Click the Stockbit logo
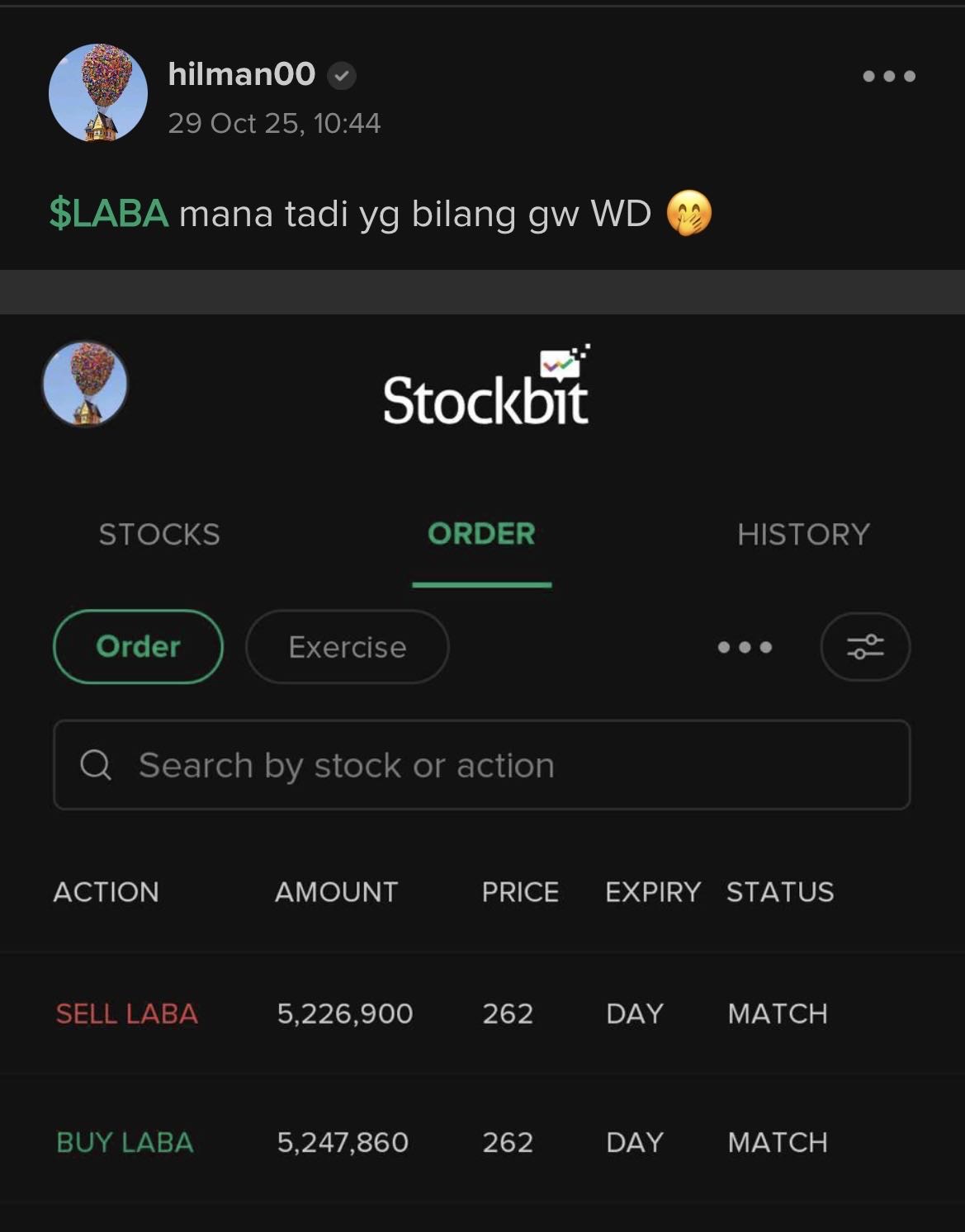Image resolution: width=965 pixels, height=1232 pixels. pos(486,387)
